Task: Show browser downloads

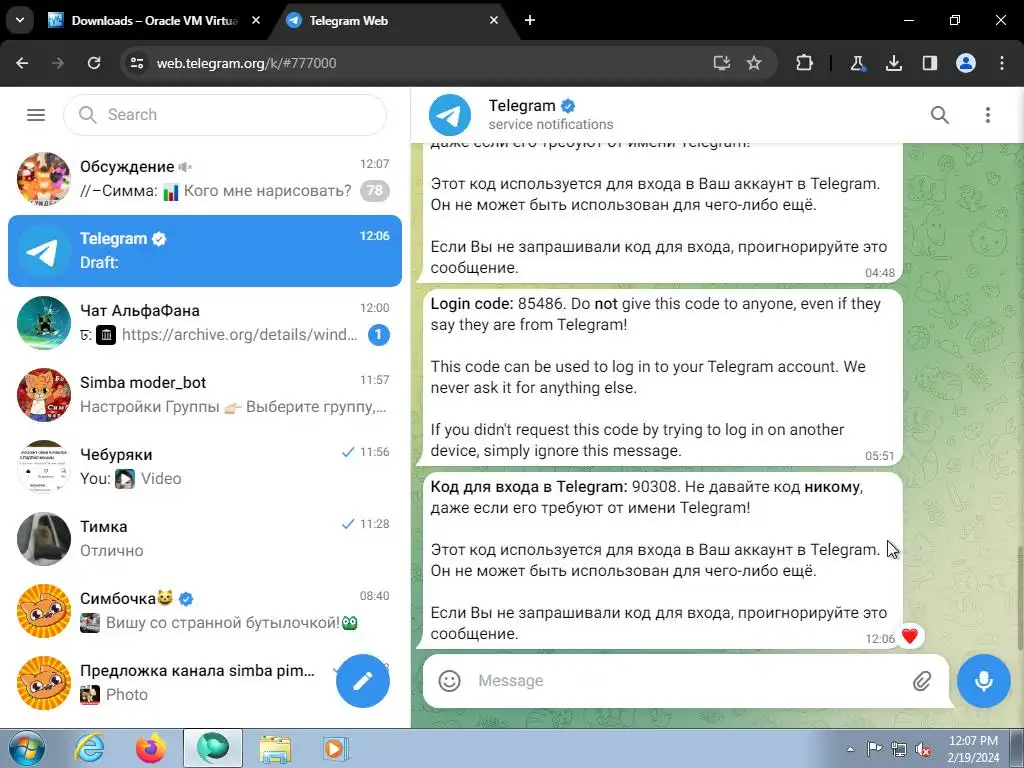Action: pos(893,63)
